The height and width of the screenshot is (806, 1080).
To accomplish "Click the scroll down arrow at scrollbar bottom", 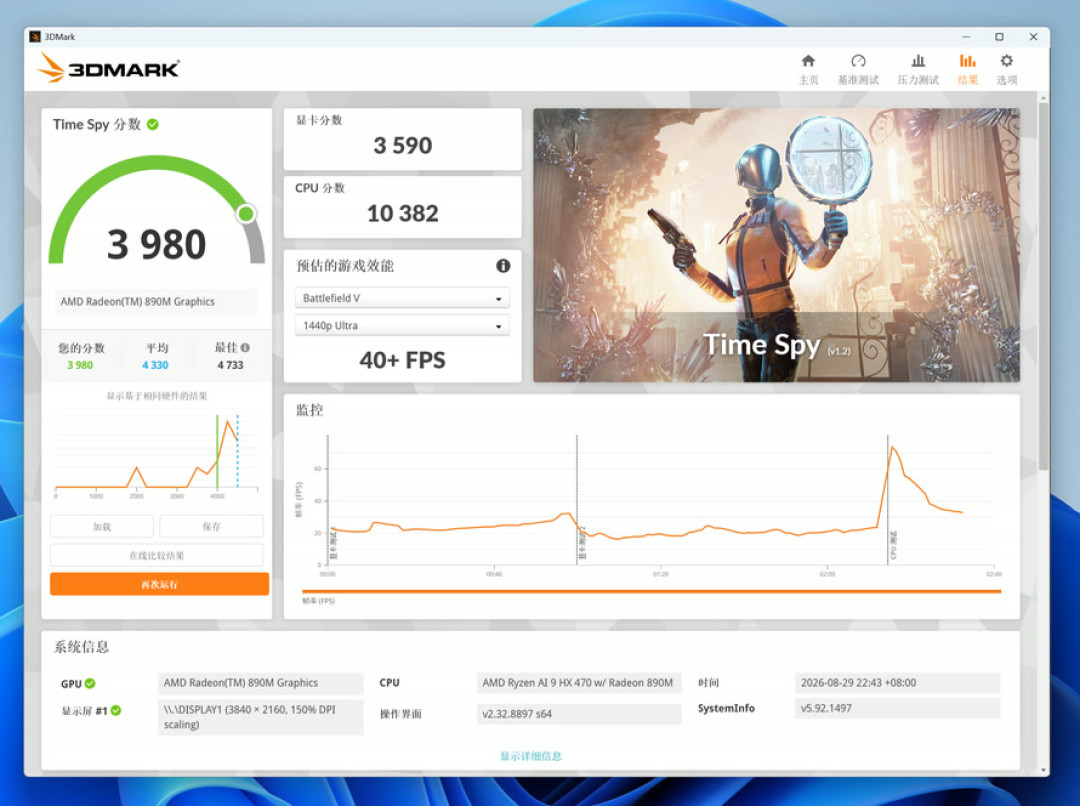I will (x=1043, y=770).
